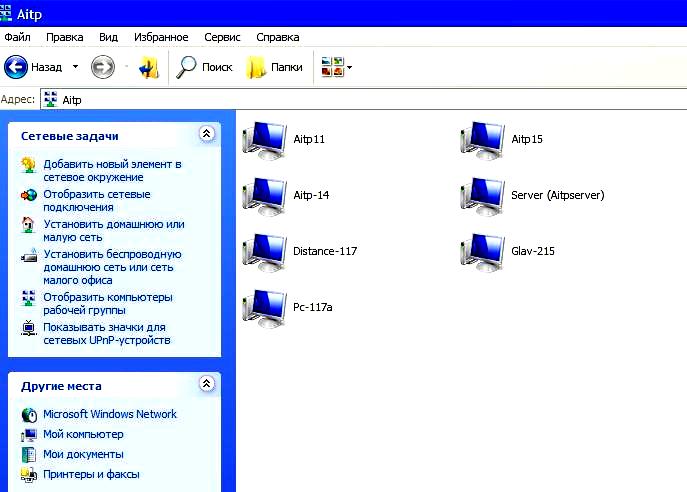Click the workgroup computers icon
This screenshot has height=492, width=687.
[28, 298]
